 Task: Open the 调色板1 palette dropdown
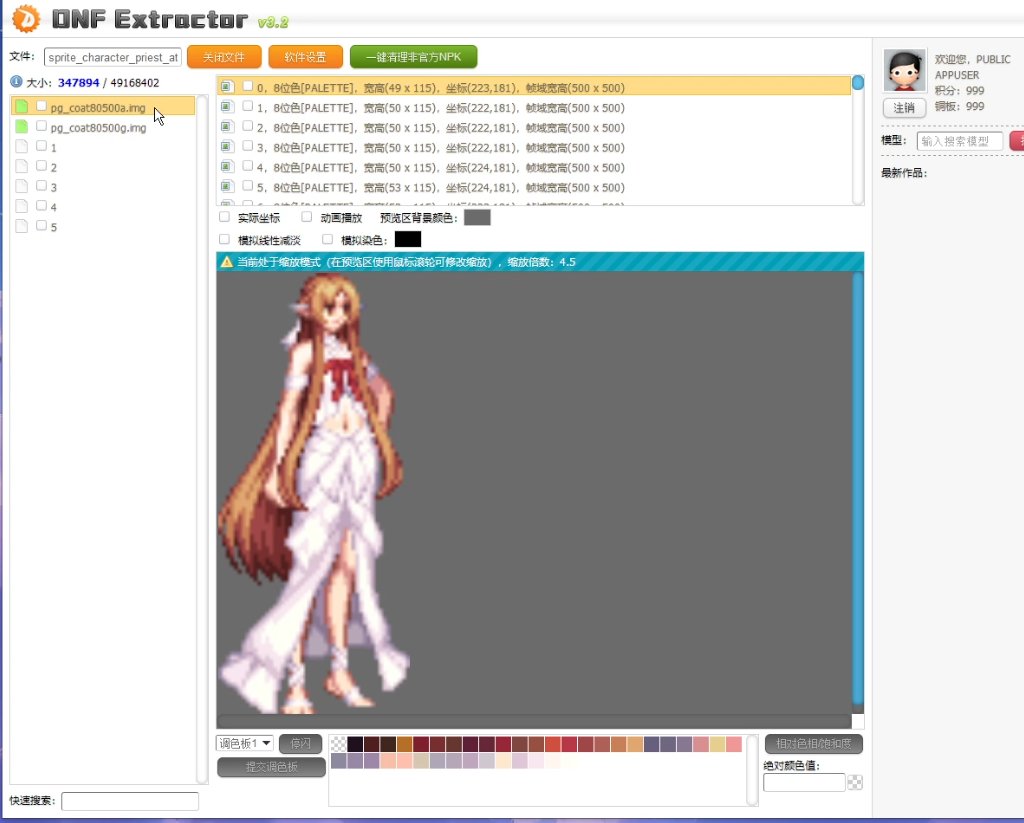(x=244, y=743)
